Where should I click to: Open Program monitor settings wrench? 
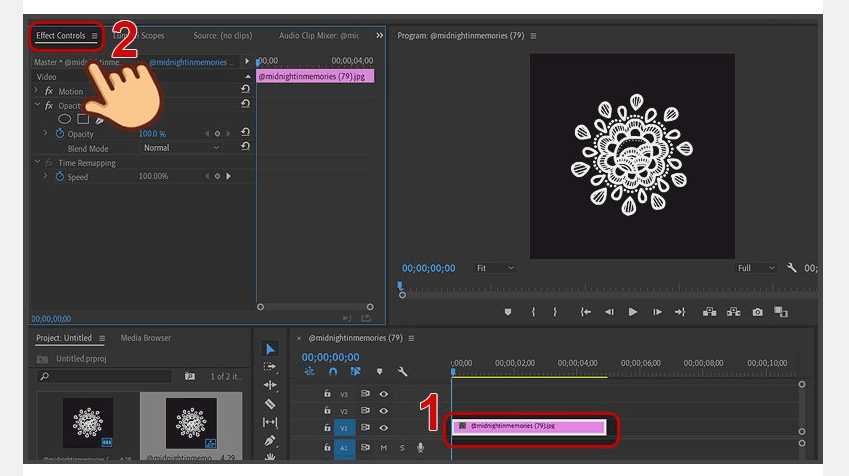pyautogui.click(x=792, y=268)
